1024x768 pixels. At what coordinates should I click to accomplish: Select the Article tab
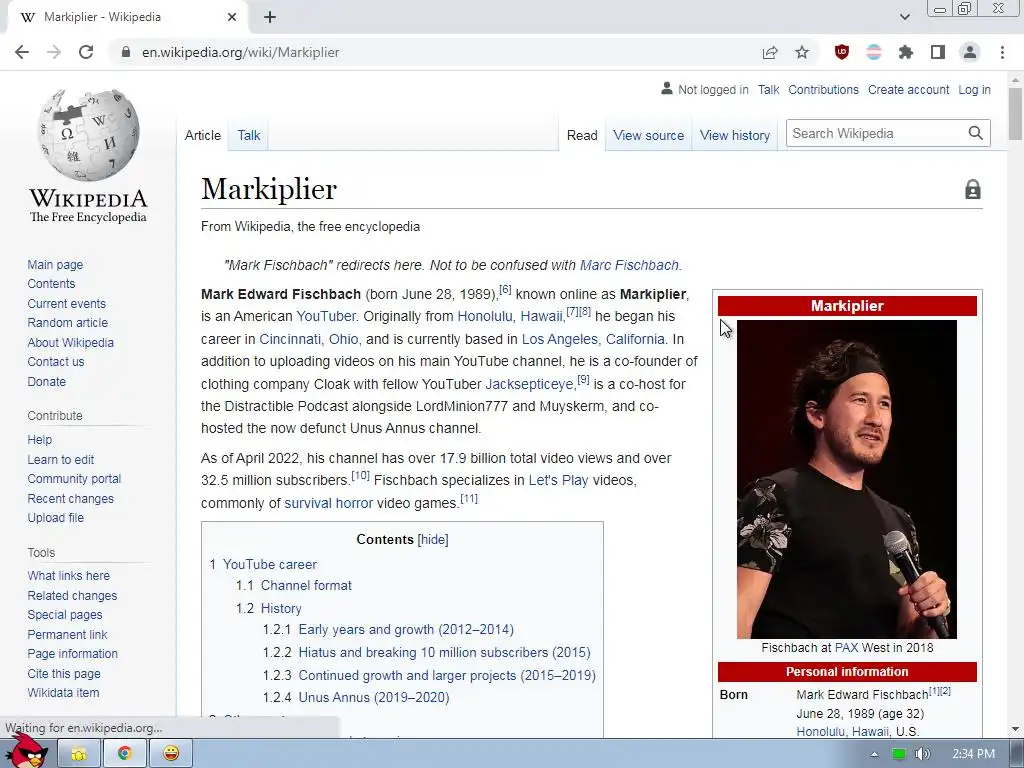tap(202, 135)
